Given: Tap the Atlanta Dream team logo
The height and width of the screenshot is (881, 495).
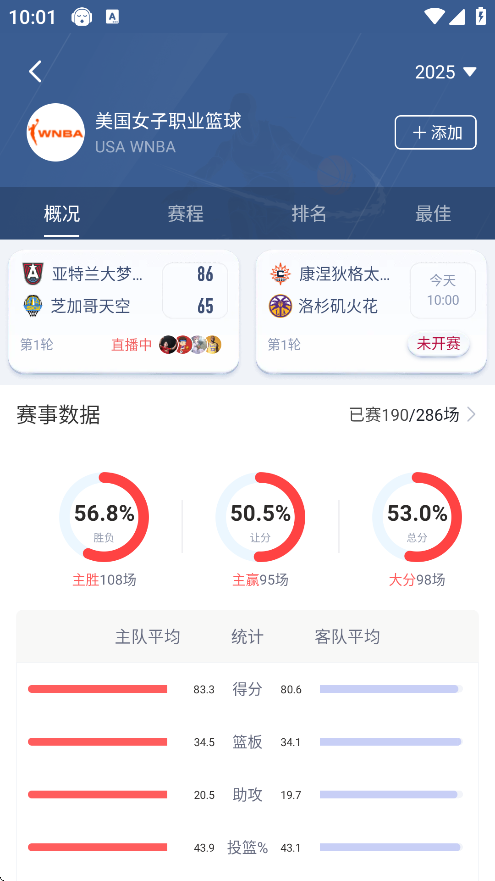Looking at the screenshot, I should click(x=33, y=274).
